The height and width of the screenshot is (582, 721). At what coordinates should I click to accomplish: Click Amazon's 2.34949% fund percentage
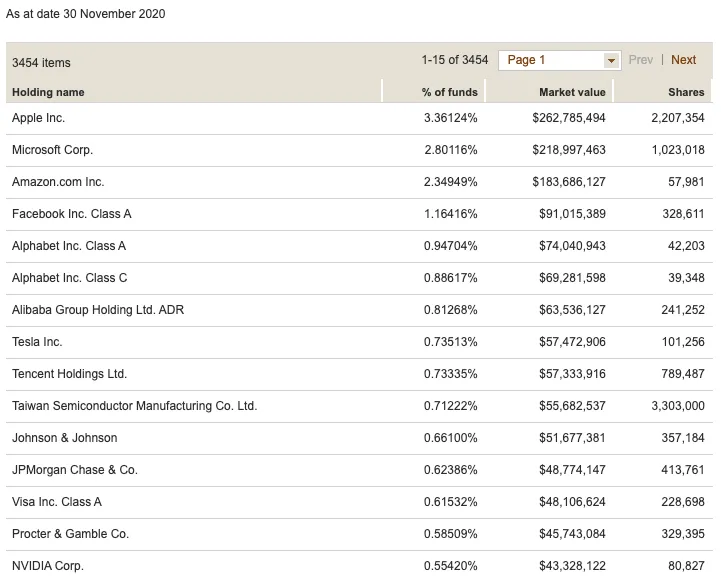[451, 182]
